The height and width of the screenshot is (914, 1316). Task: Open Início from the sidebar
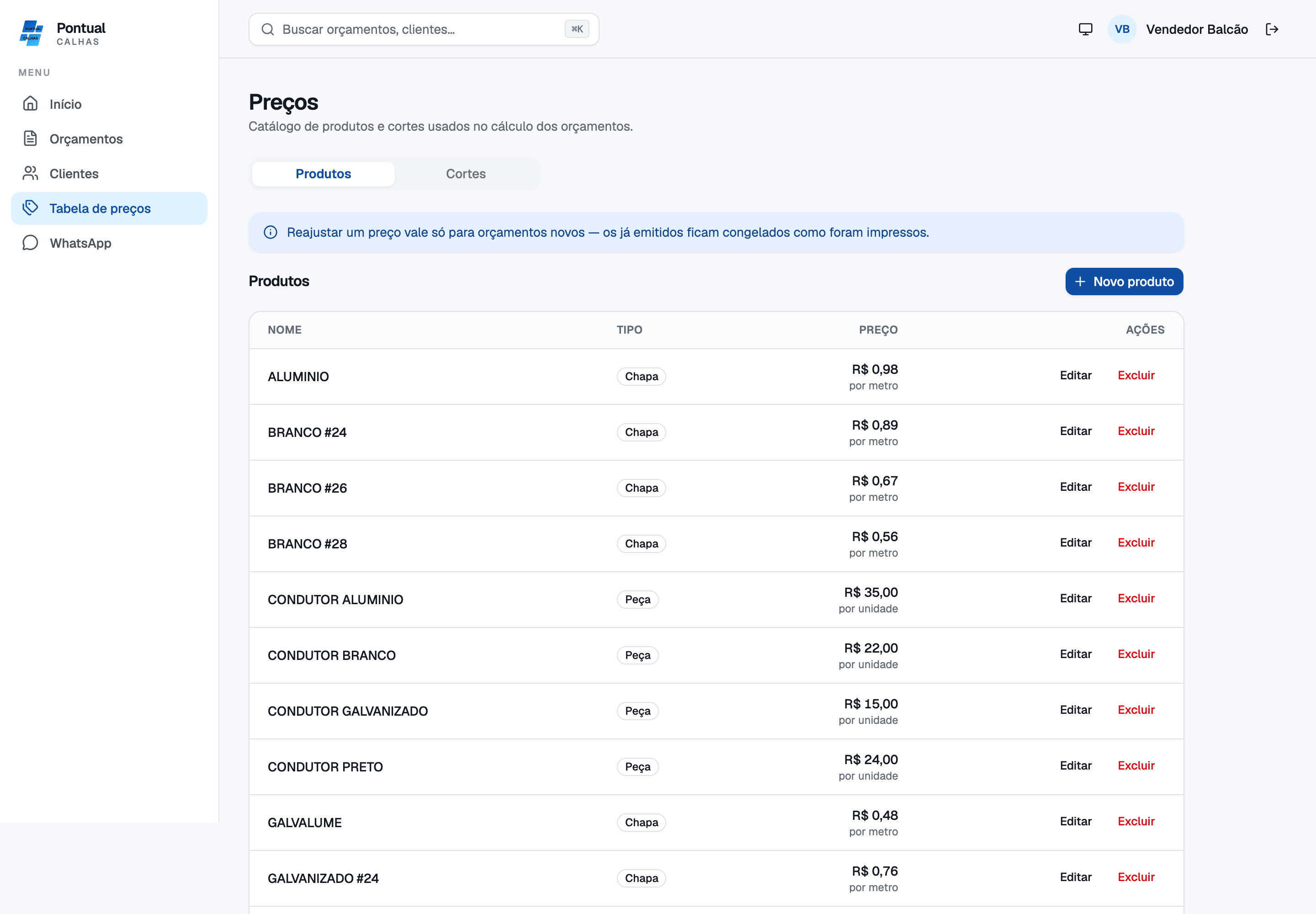tap(109, 104)
